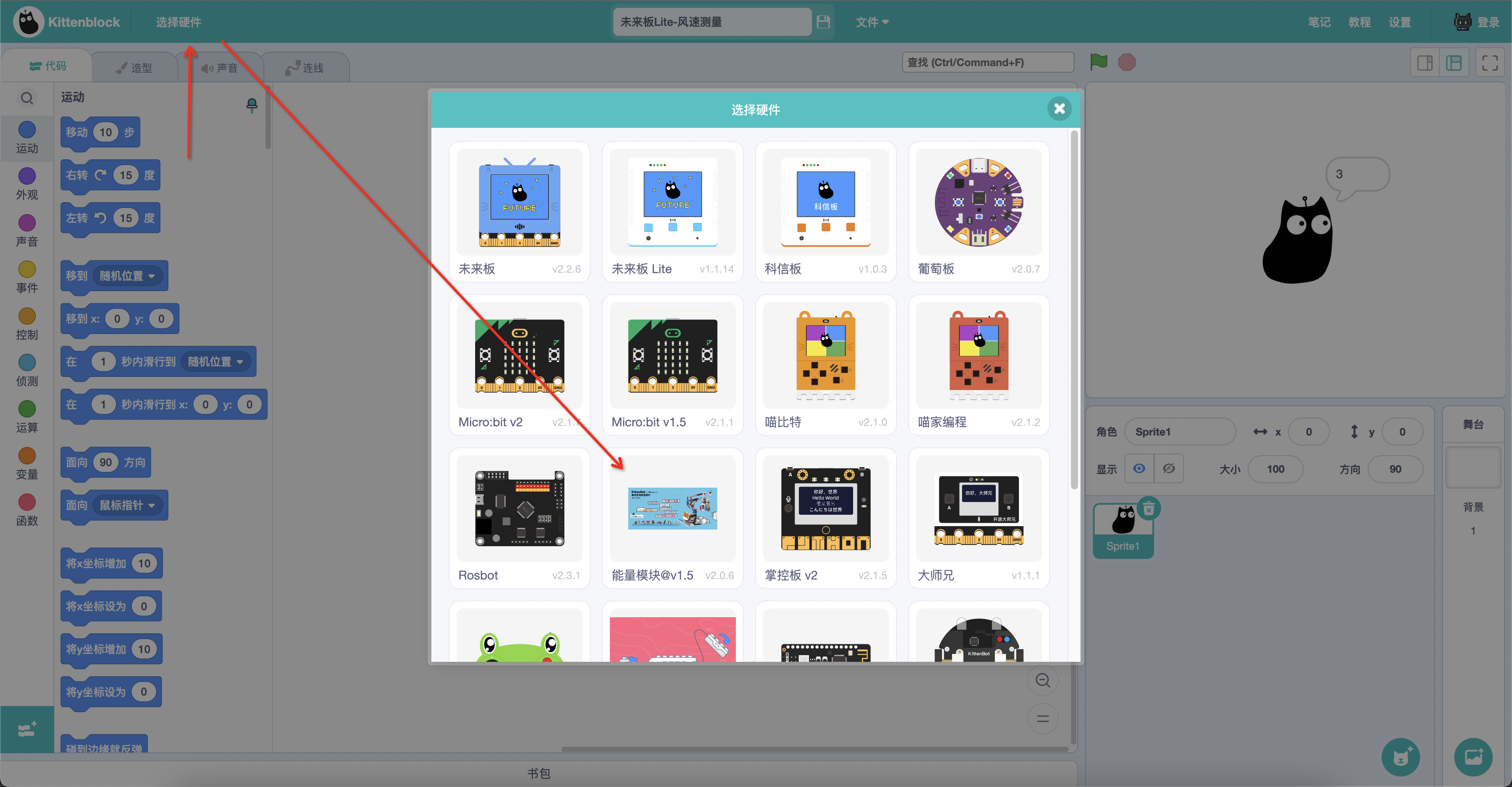
Task: Choose the 大师兄 hardware card
Action: click(x=978, y=518)
